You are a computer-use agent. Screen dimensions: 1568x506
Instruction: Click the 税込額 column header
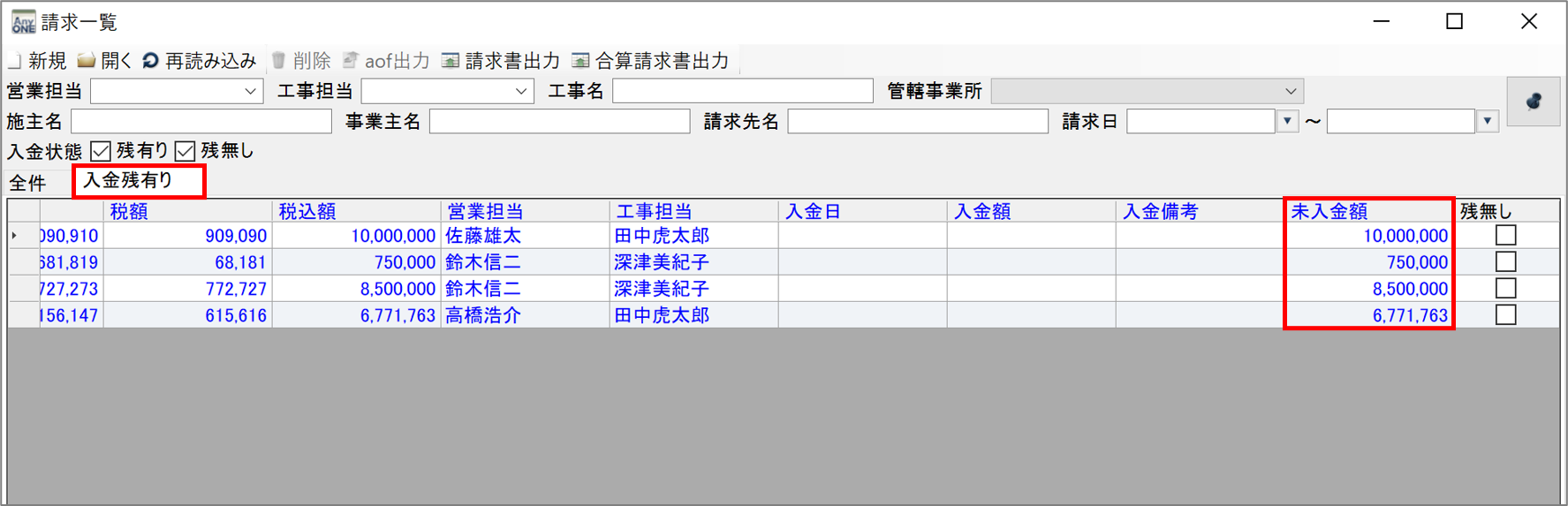pos(307,211)
